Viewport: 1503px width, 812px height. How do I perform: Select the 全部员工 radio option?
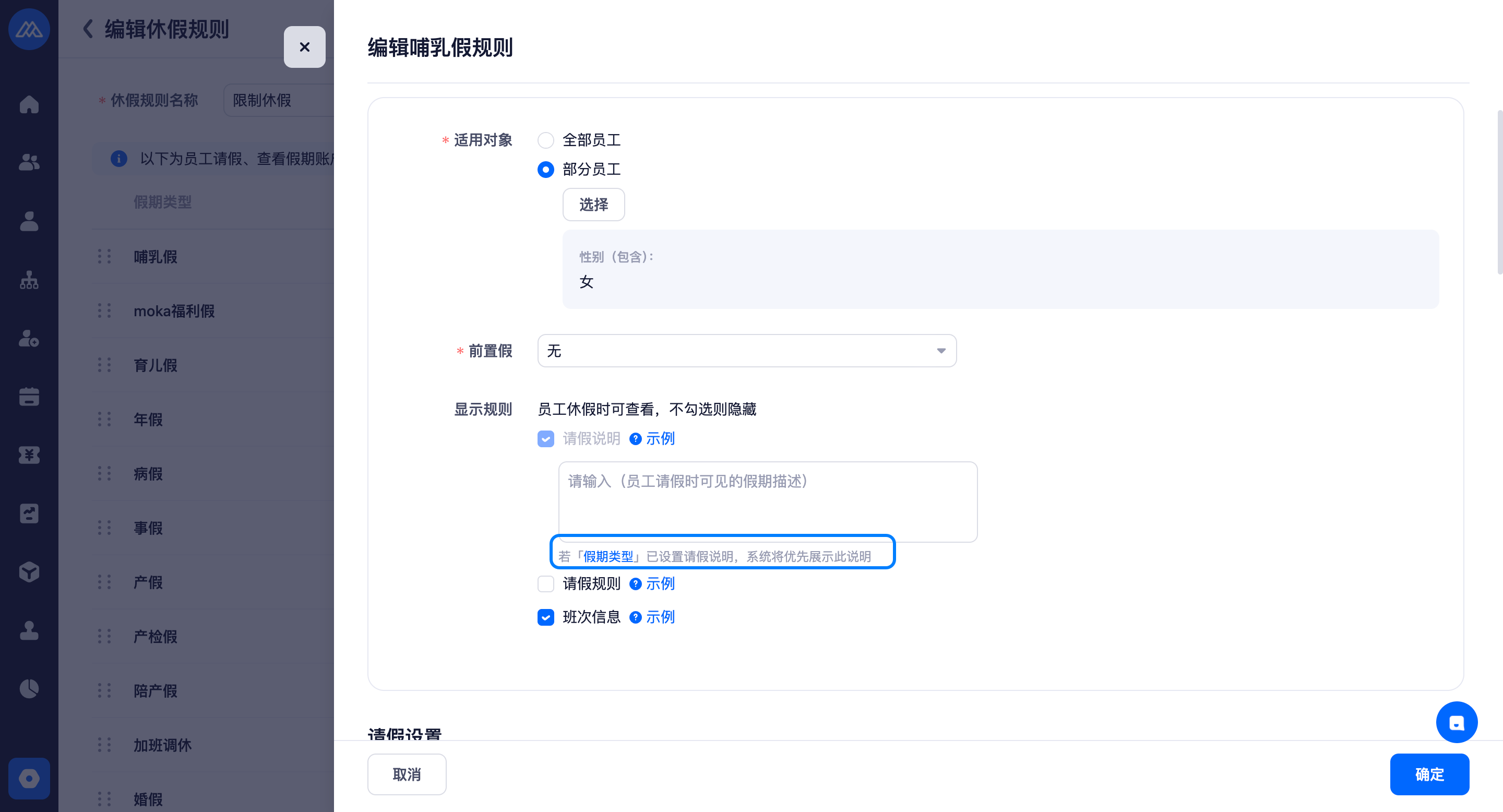click(x=545, y=140)
